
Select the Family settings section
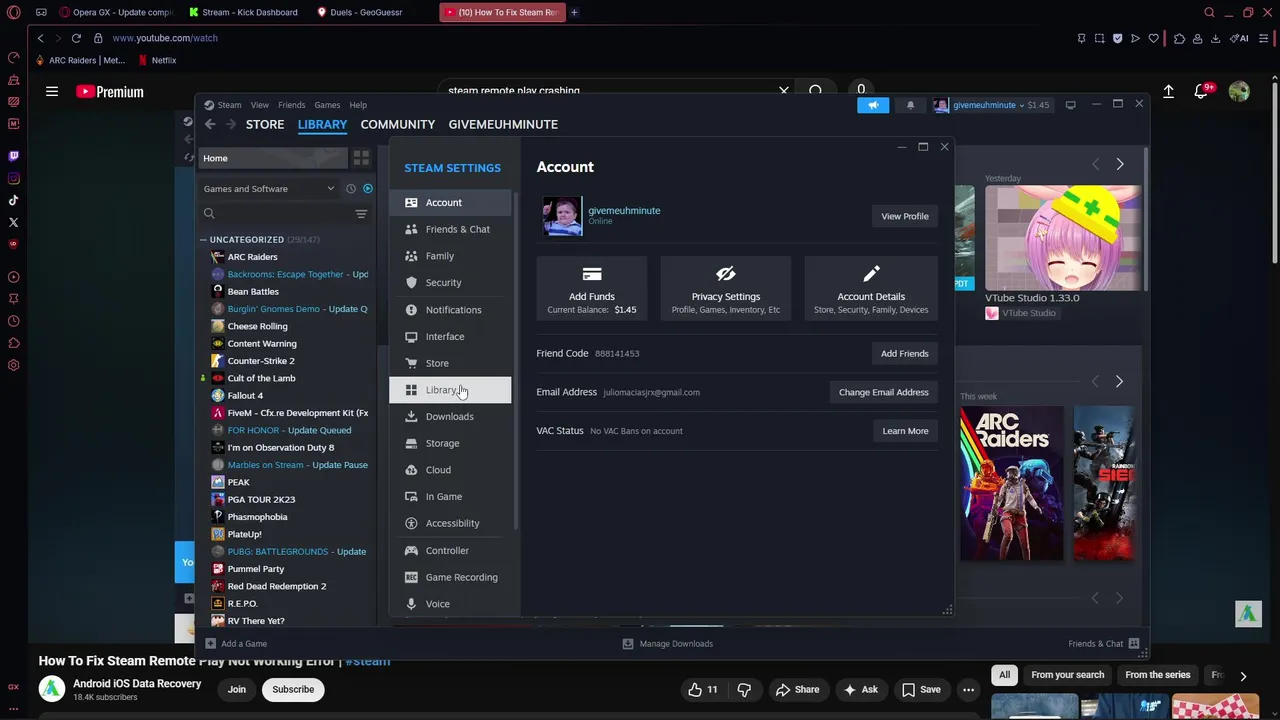tap(450, 256)
